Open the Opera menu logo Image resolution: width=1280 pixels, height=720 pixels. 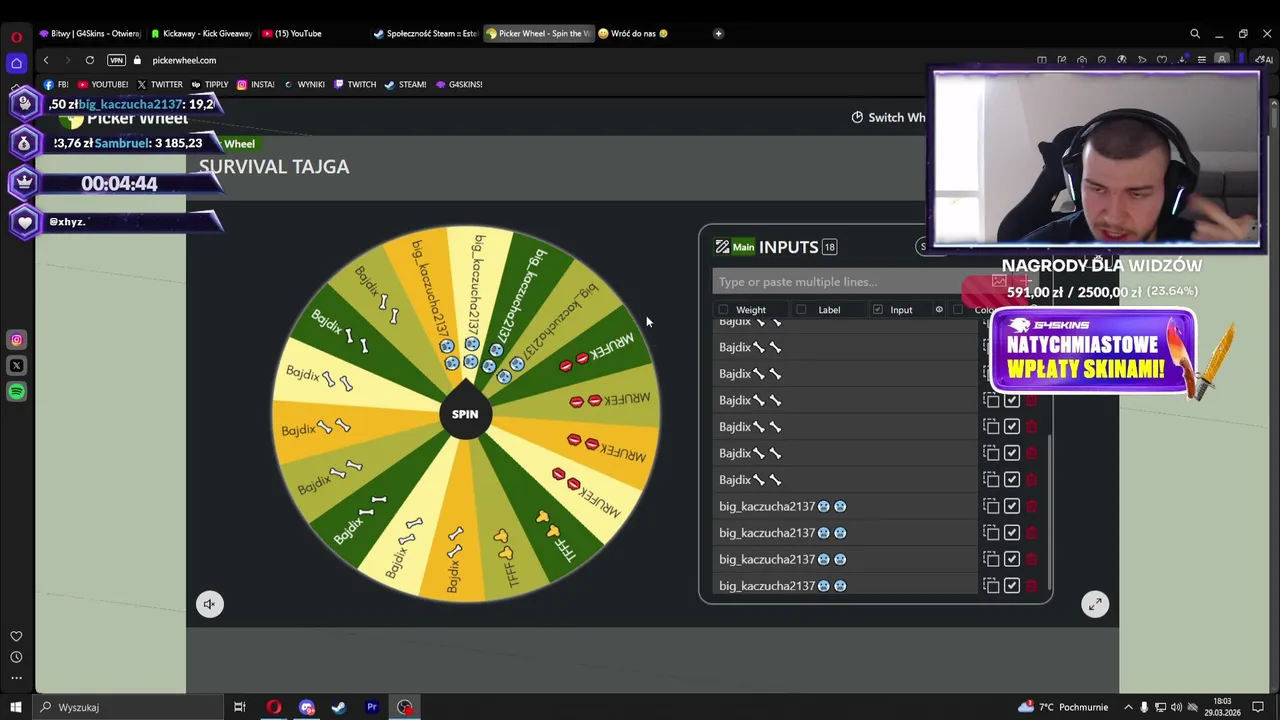16,37
